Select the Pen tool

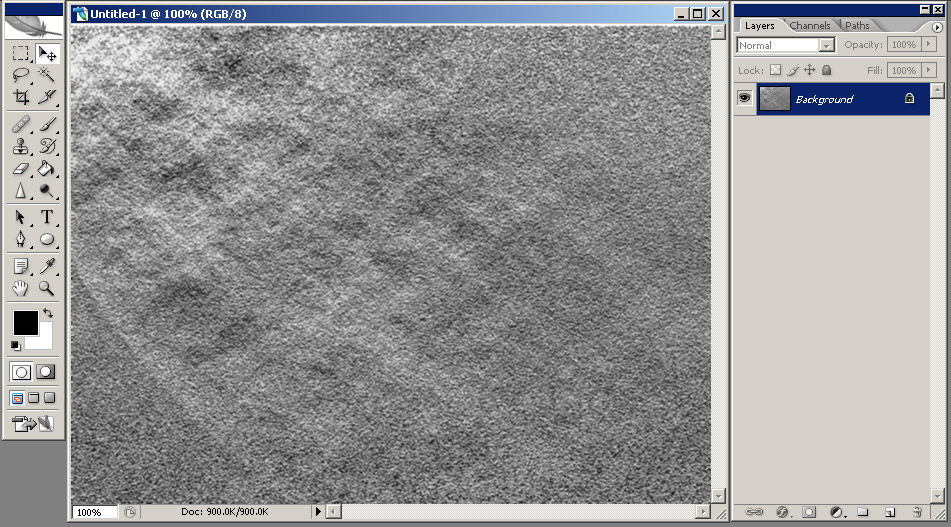point(21,239)
